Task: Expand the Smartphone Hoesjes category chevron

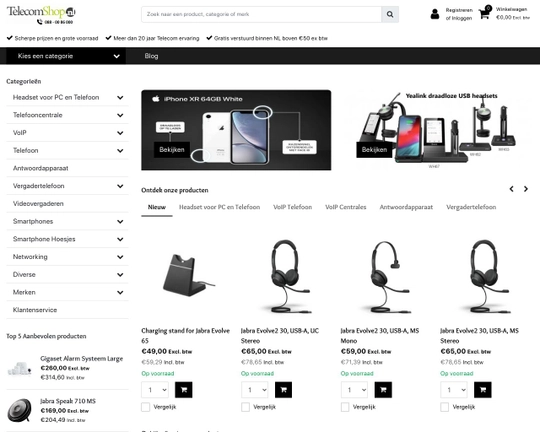Action: pos(120,239)
